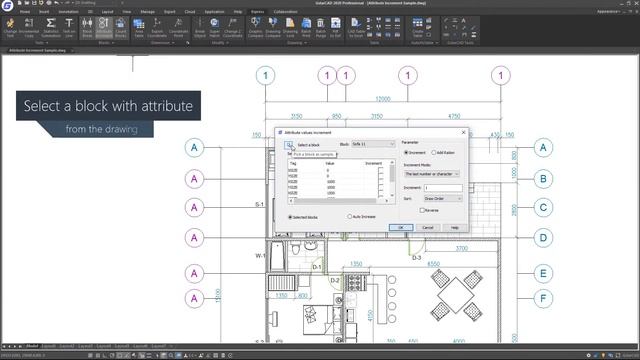Activate the Break Object tool
The image size is (640, 360).
point(200,27)
